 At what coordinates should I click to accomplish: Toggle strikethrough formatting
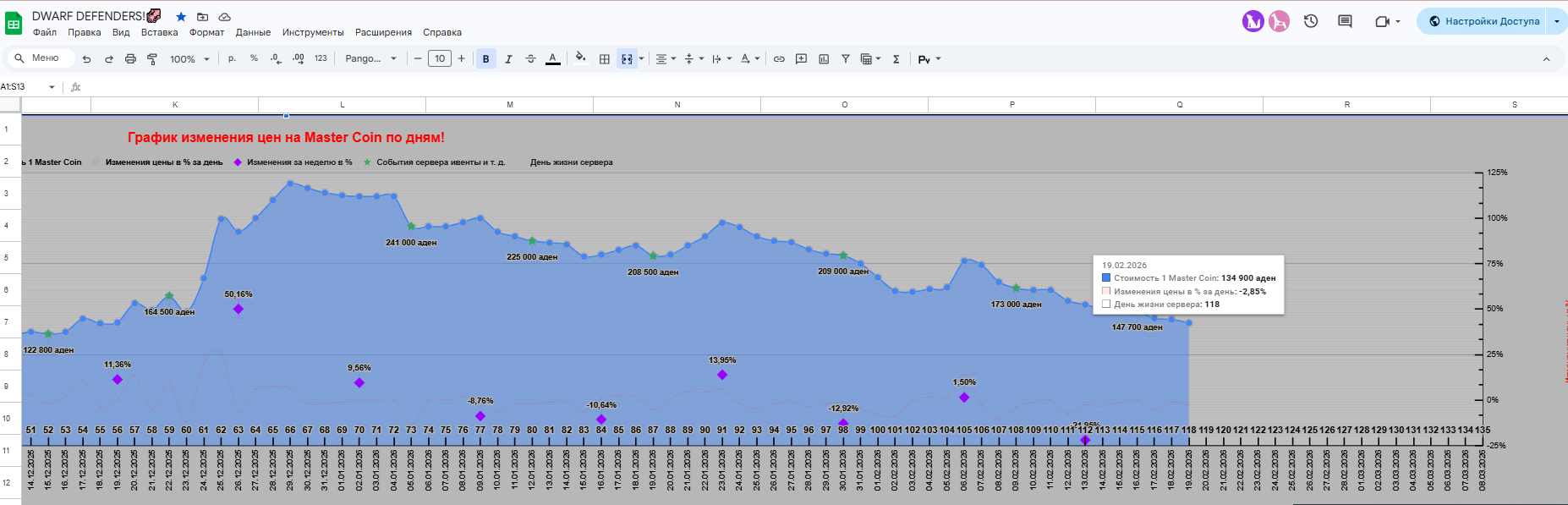[530, 59]
